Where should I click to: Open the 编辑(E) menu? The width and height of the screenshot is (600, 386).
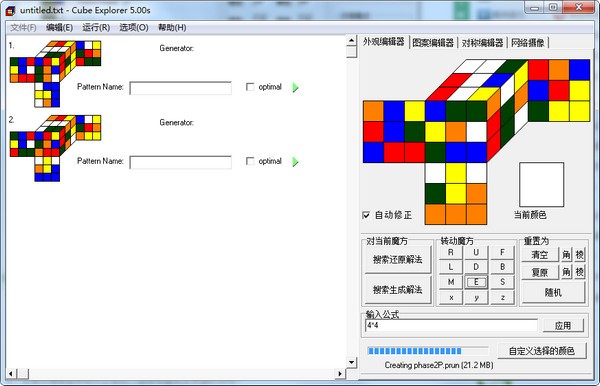59,28
